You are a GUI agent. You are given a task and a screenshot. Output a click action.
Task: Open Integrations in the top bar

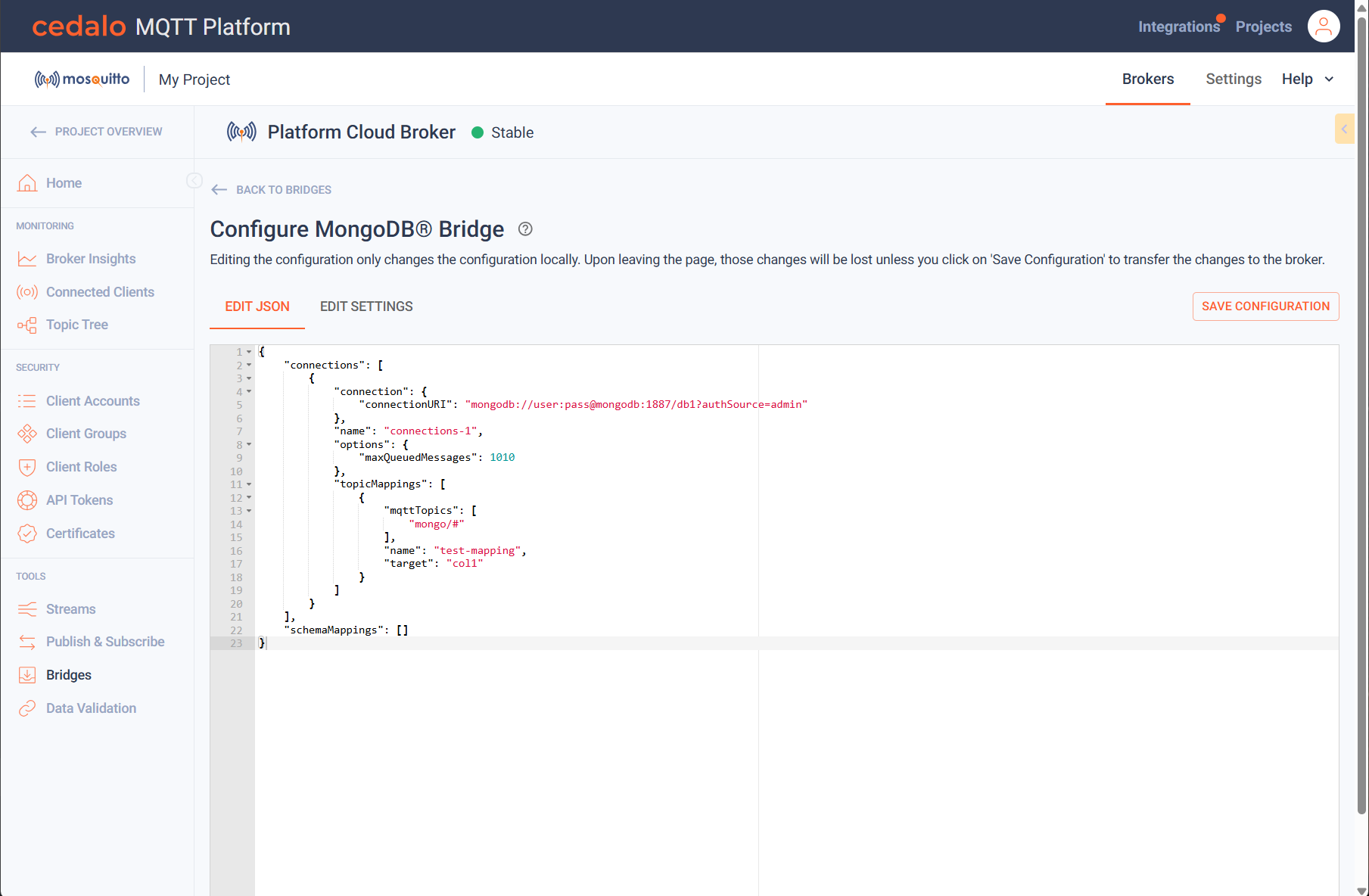pyautogui.click(x=1179, y=26)
